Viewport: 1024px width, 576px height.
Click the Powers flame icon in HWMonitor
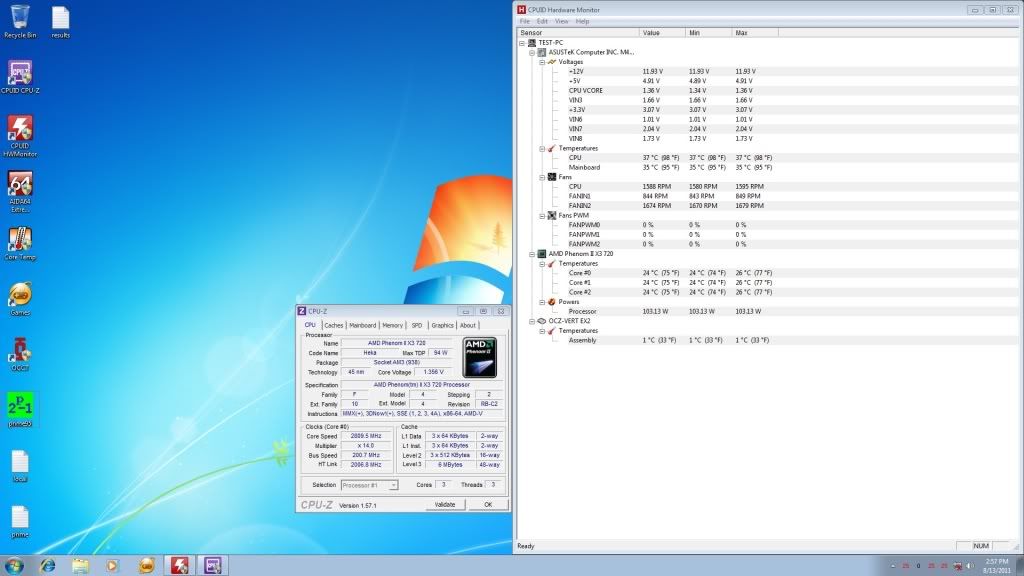coord(551,302)
